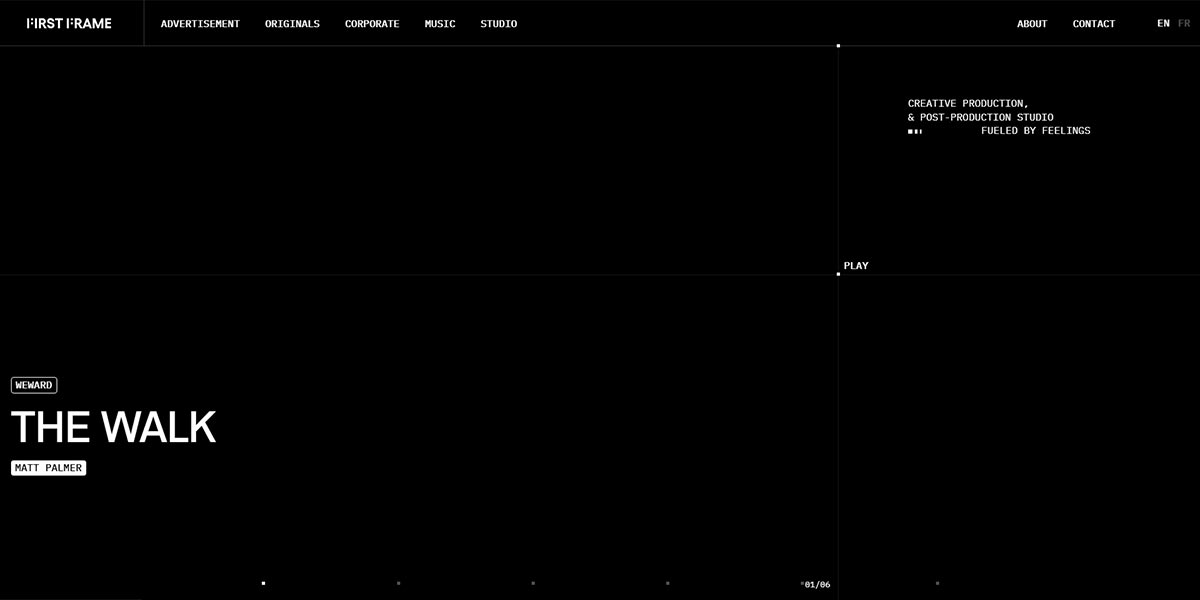This screenshot has height=600, width=1200.
Task: Open the Advertisement section
Action: click(x=200, y=24)
